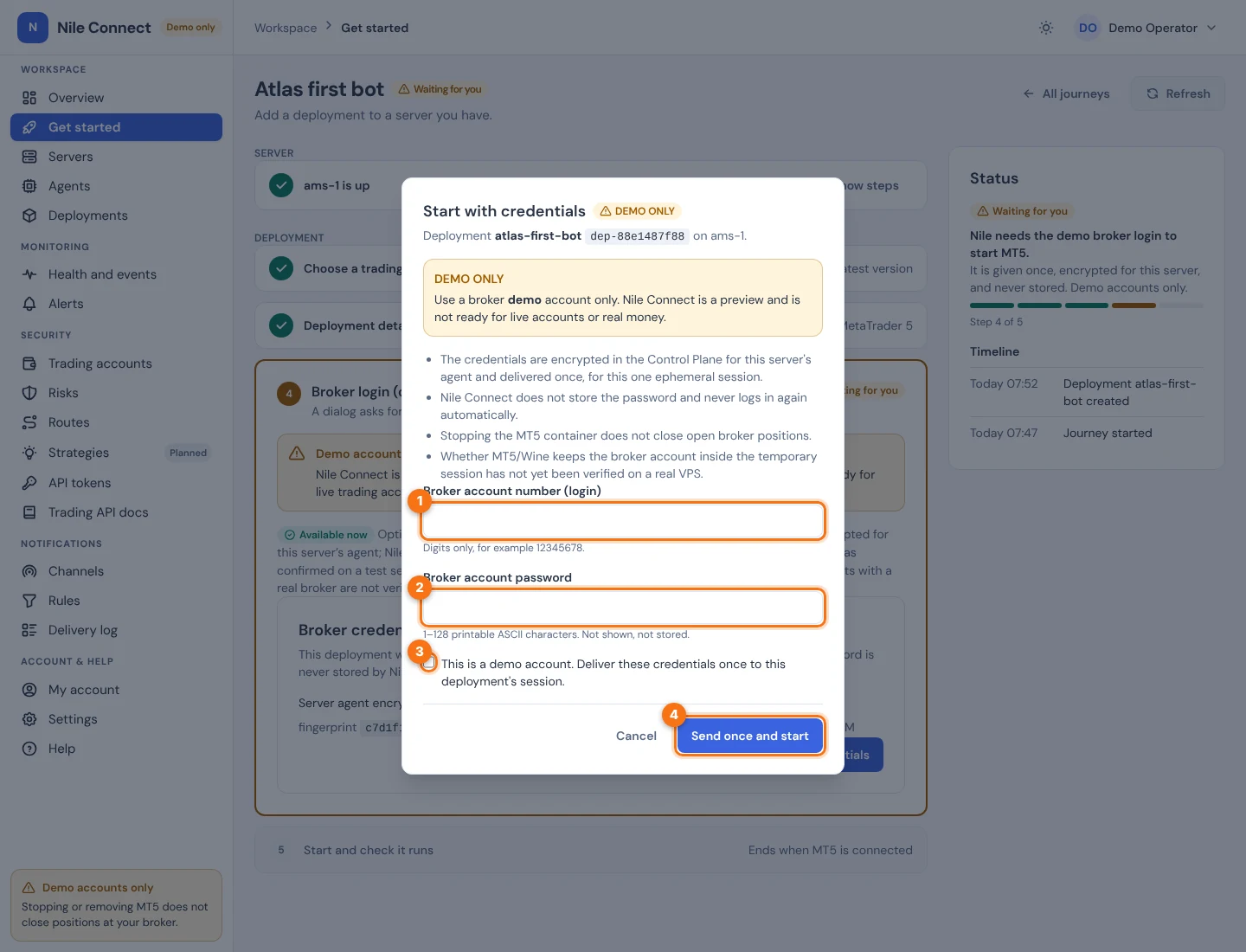The image size is (1246, 952).
Task: Click the Delivery log icon
Action: [x=29, y=630]
